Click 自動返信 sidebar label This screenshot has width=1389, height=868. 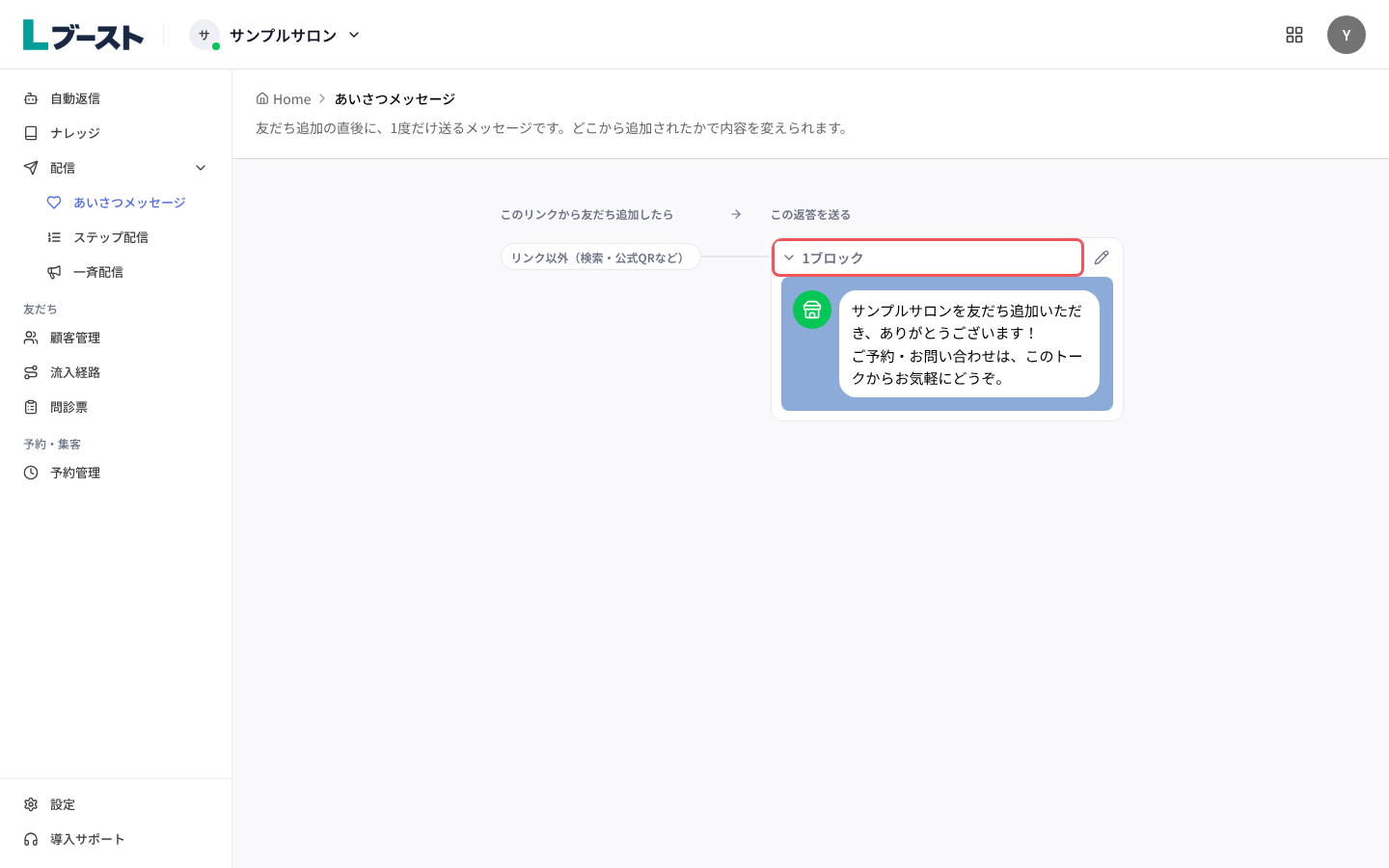(x=75, y=98)
